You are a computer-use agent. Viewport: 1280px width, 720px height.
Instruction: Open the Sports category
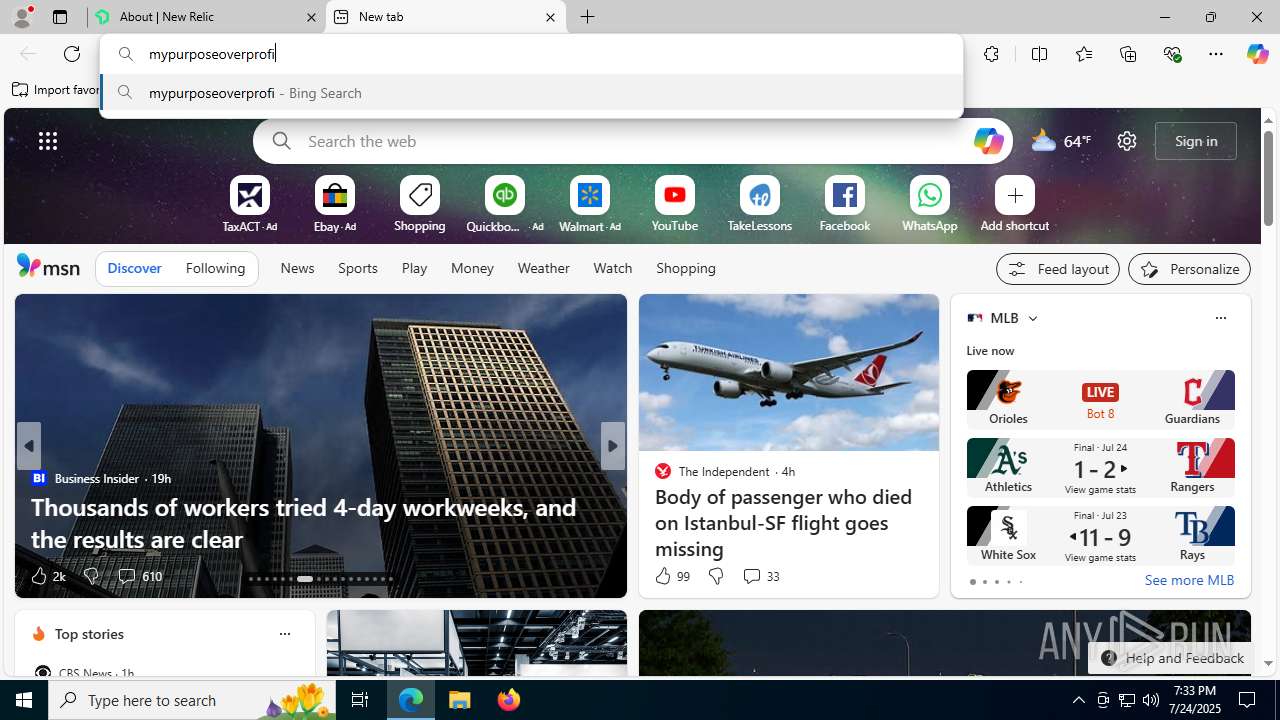357,268
